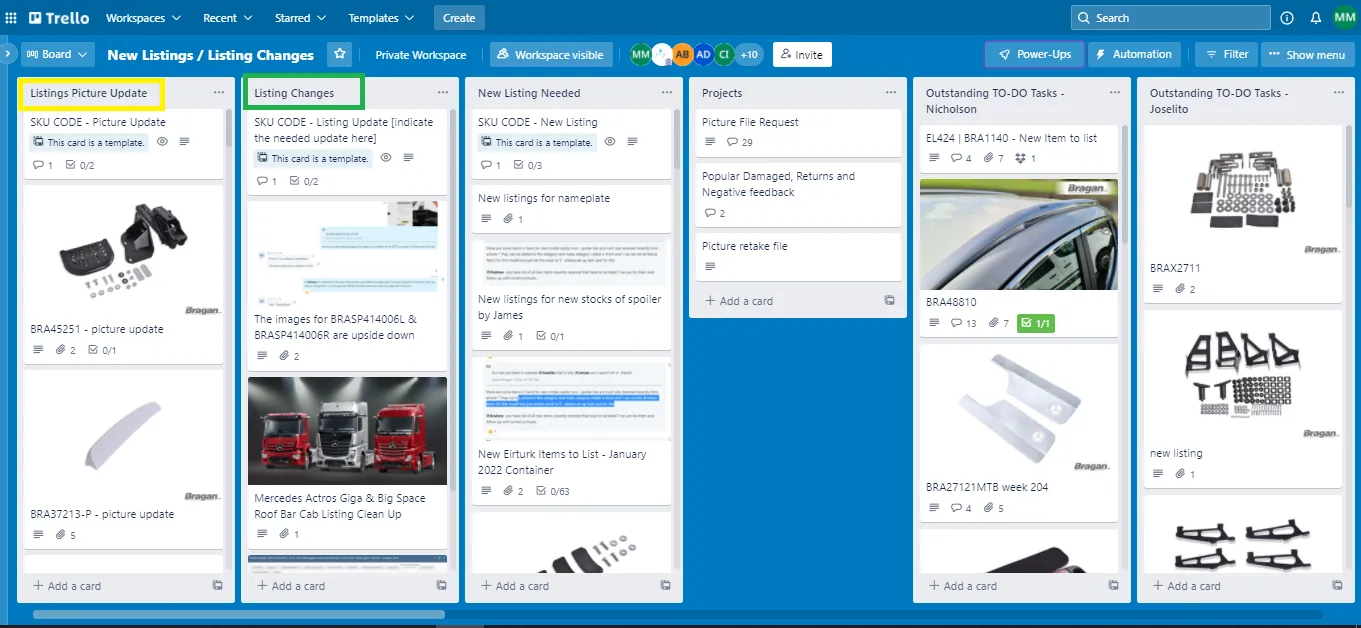Open Joselito TO-DO list actions menu
This screenshot has width=1361, height=628.
[1338, 93]
